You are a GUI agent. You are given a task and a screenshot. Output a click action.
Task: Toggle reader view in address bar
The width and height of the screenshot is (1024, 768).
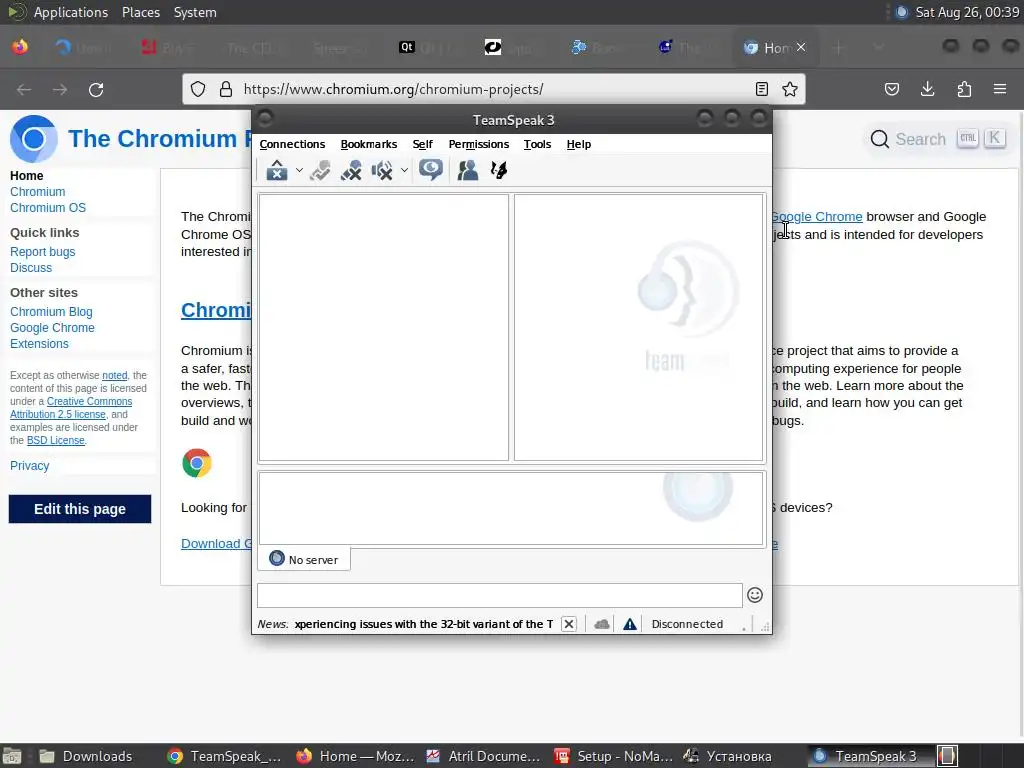(x=761, y=89)
